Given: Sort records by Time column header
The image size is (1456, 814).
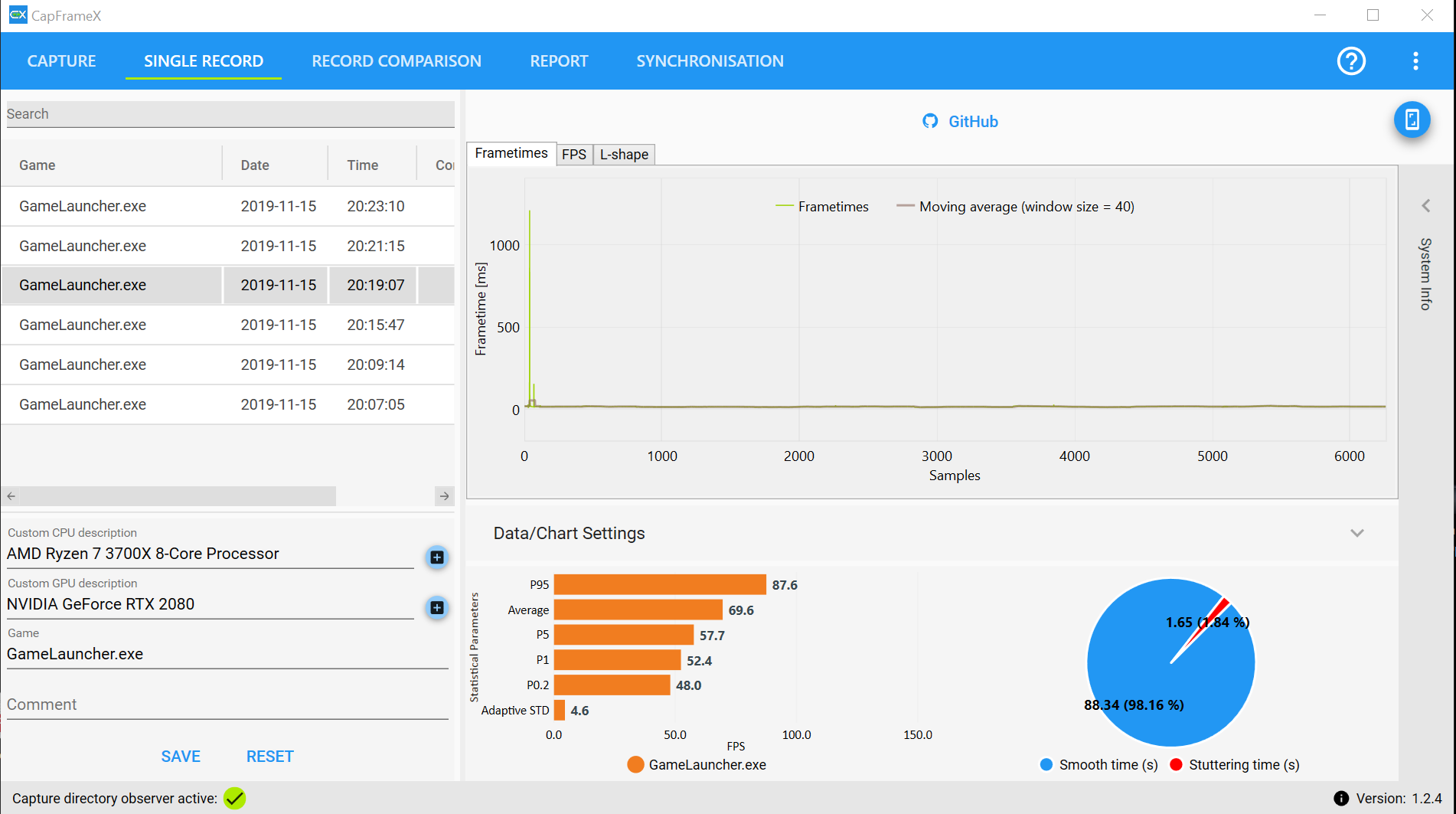Looking at the screenshot, I should tap(373, 165).
